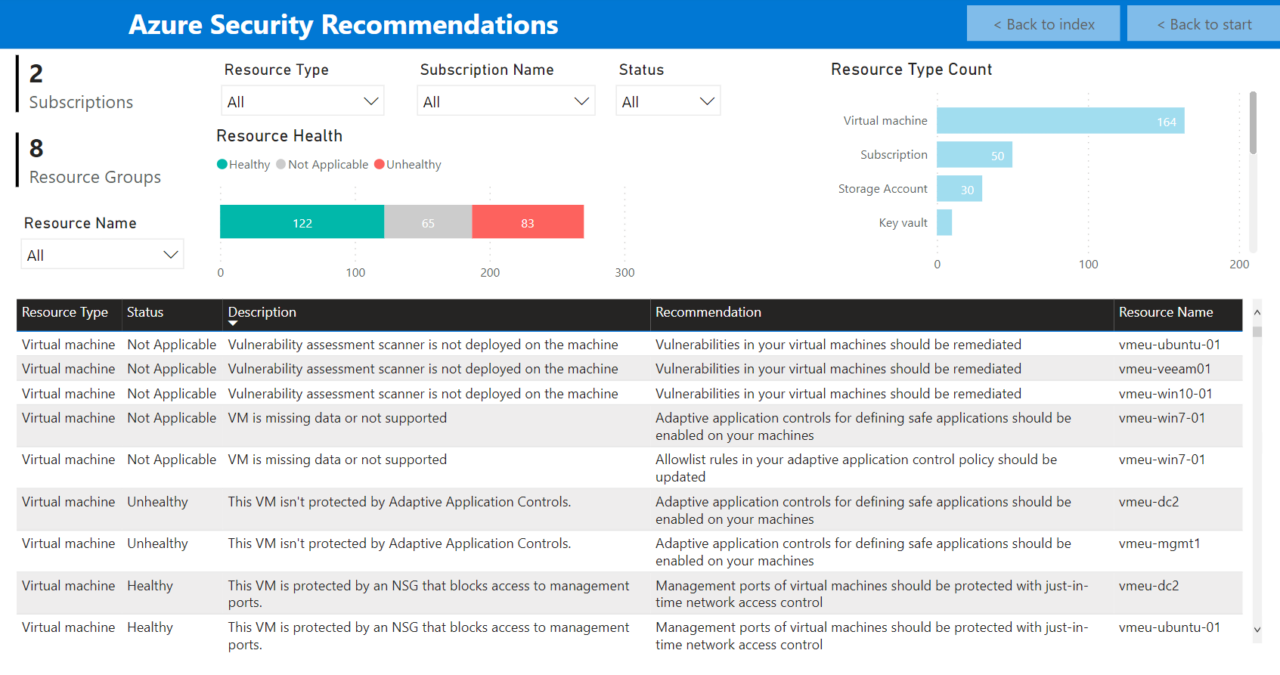1280x675 pixels.
Task: Click the Resource Type Count chart scrollbar thumb
Action: (x=1253, y=123)
